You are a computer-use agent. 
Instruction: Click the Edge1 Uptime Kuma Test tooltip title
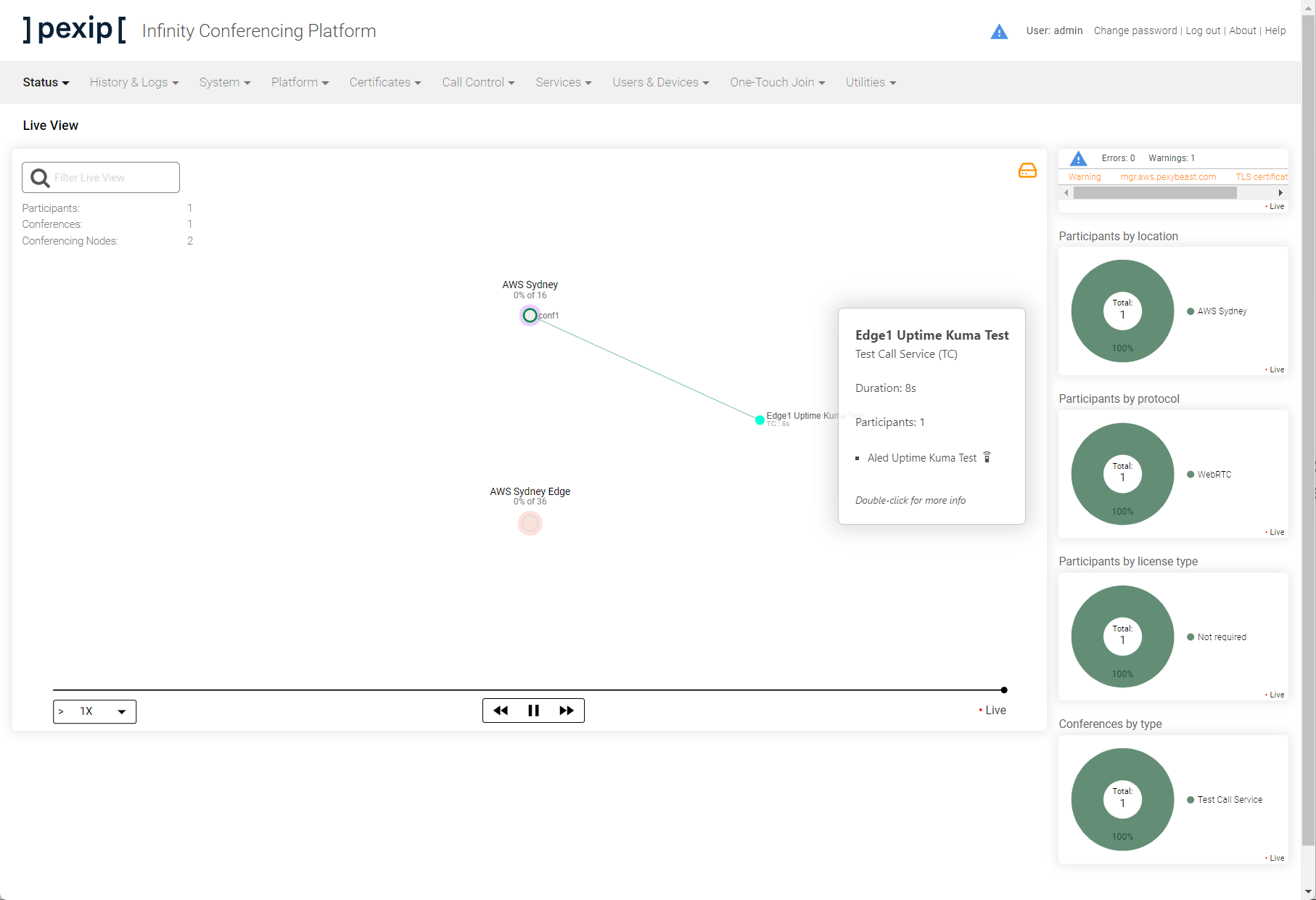coord(932,335)
